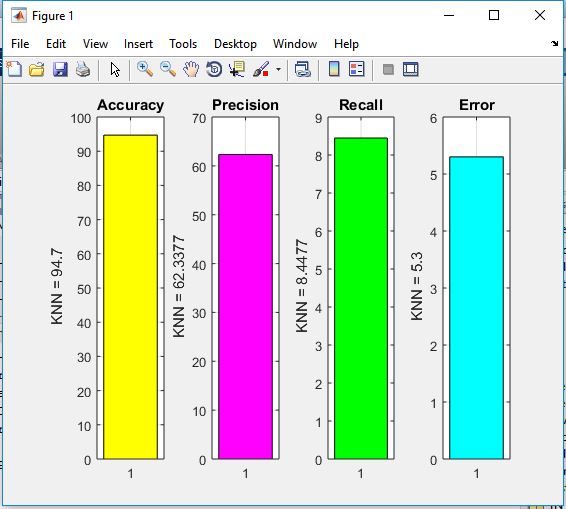
Task: Activate the Zoom In tool
Action: click(x=145, y=69)
